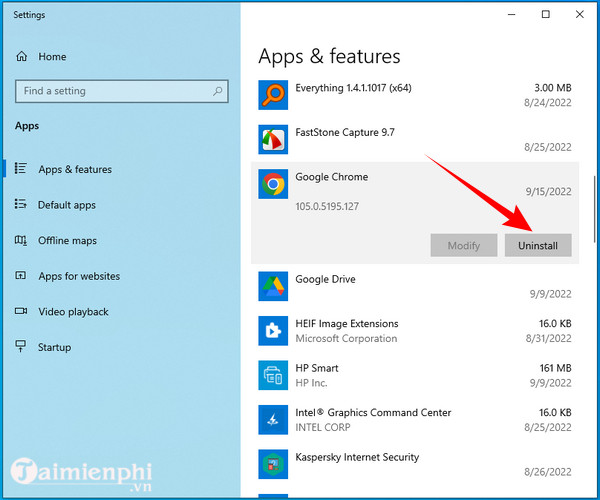Click the HEIF Image Extensions app icon
This screenshot has width=600, height=500.
[x=273, y=331]
